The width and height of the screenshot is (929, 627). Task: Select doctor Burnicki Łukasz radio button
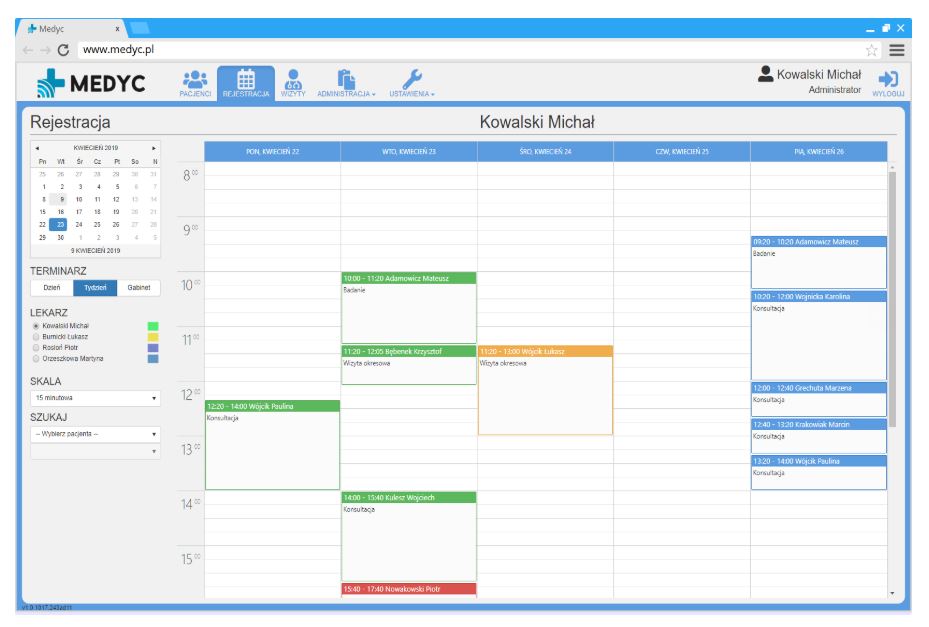(37, 337)
